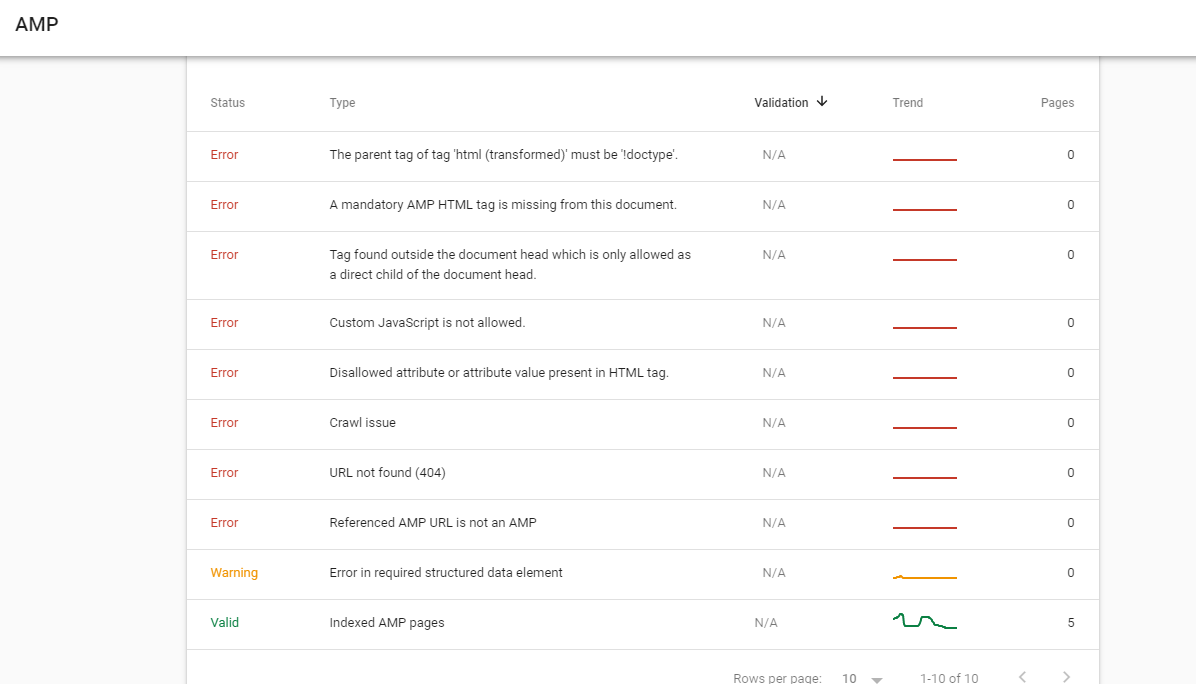Open the 'Crawl issue' error row
1196x684 pixels.
362,423
